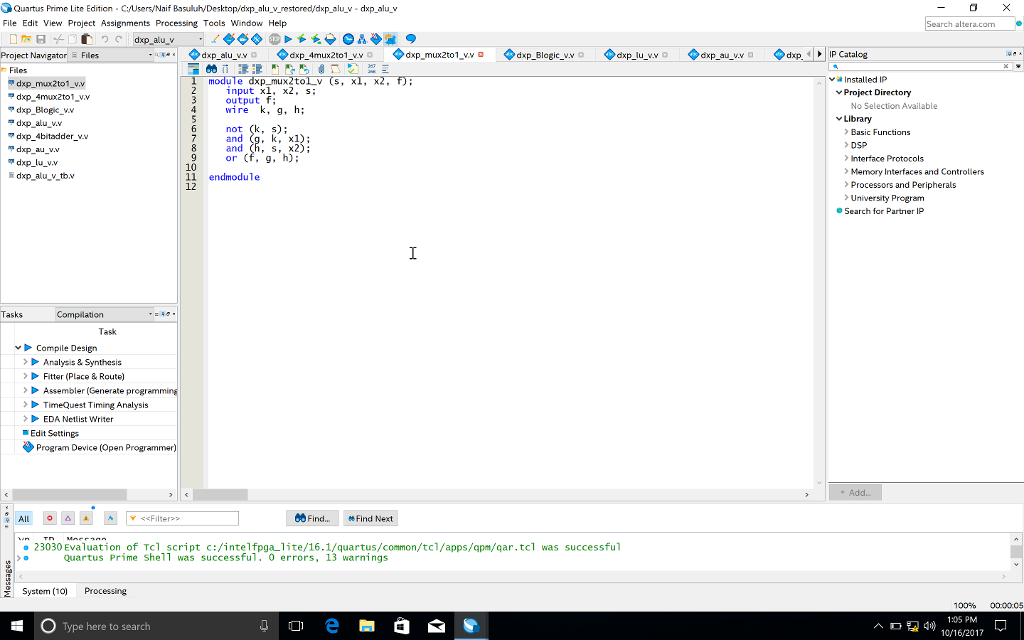Click the Undo arrow icon in toolbar

pos(104,39)
